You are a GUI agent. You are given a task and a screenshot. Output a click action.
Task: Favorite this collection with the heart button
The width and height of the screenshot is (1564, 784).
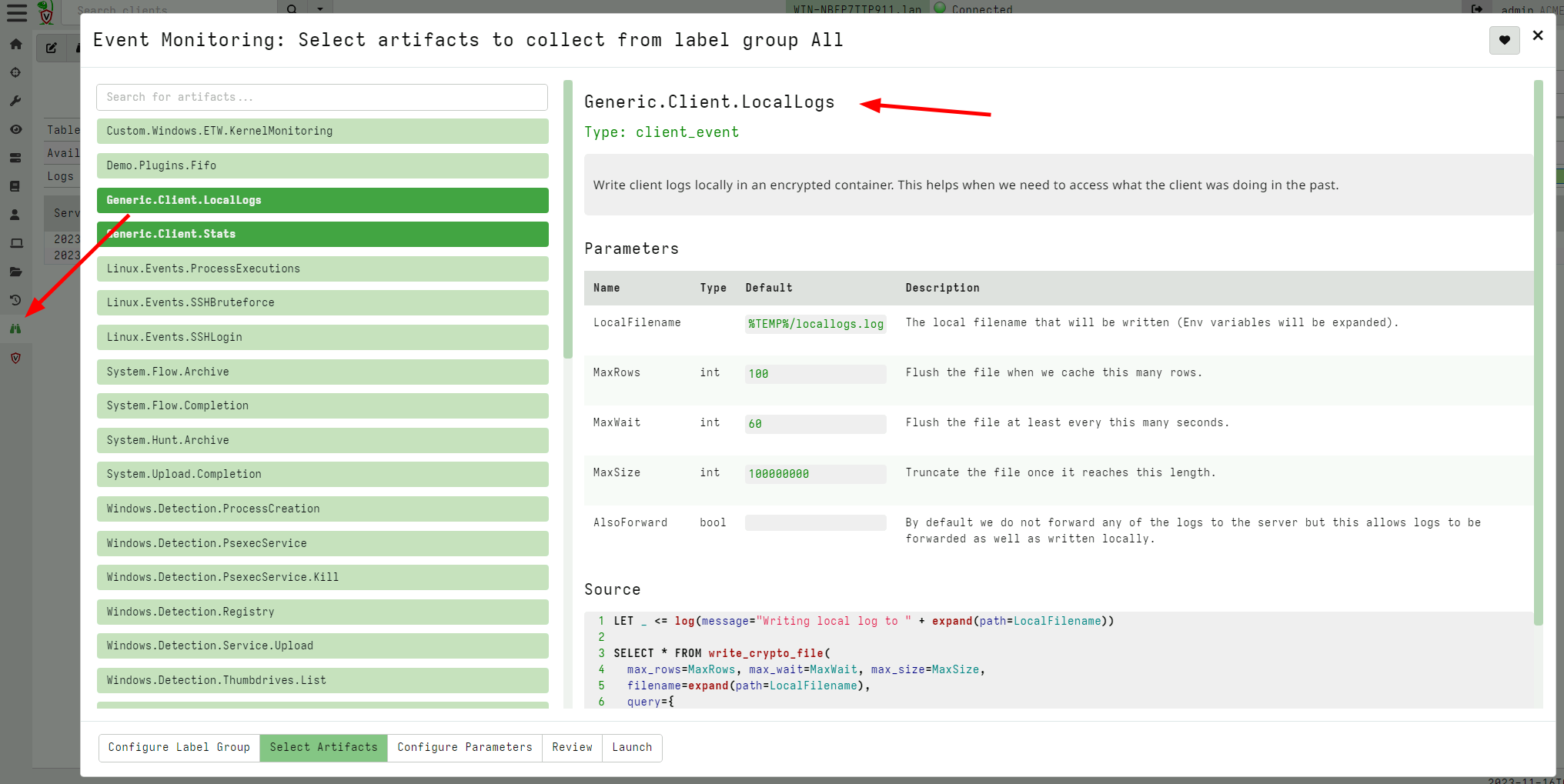[1504, 40]
